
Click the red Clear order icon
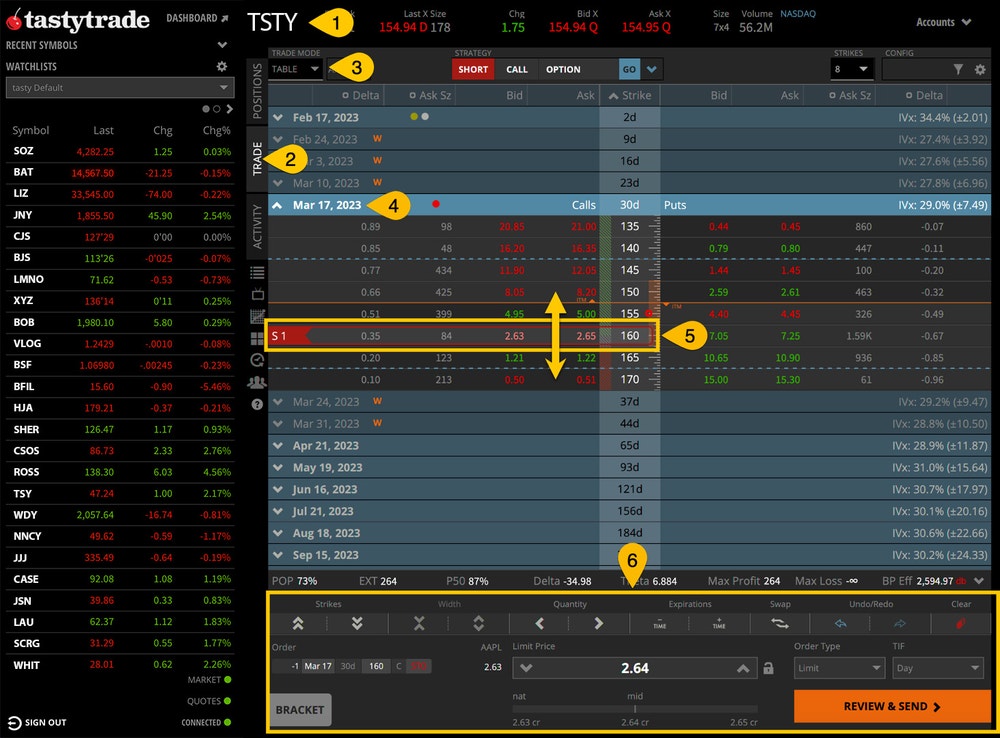point(961,622)
